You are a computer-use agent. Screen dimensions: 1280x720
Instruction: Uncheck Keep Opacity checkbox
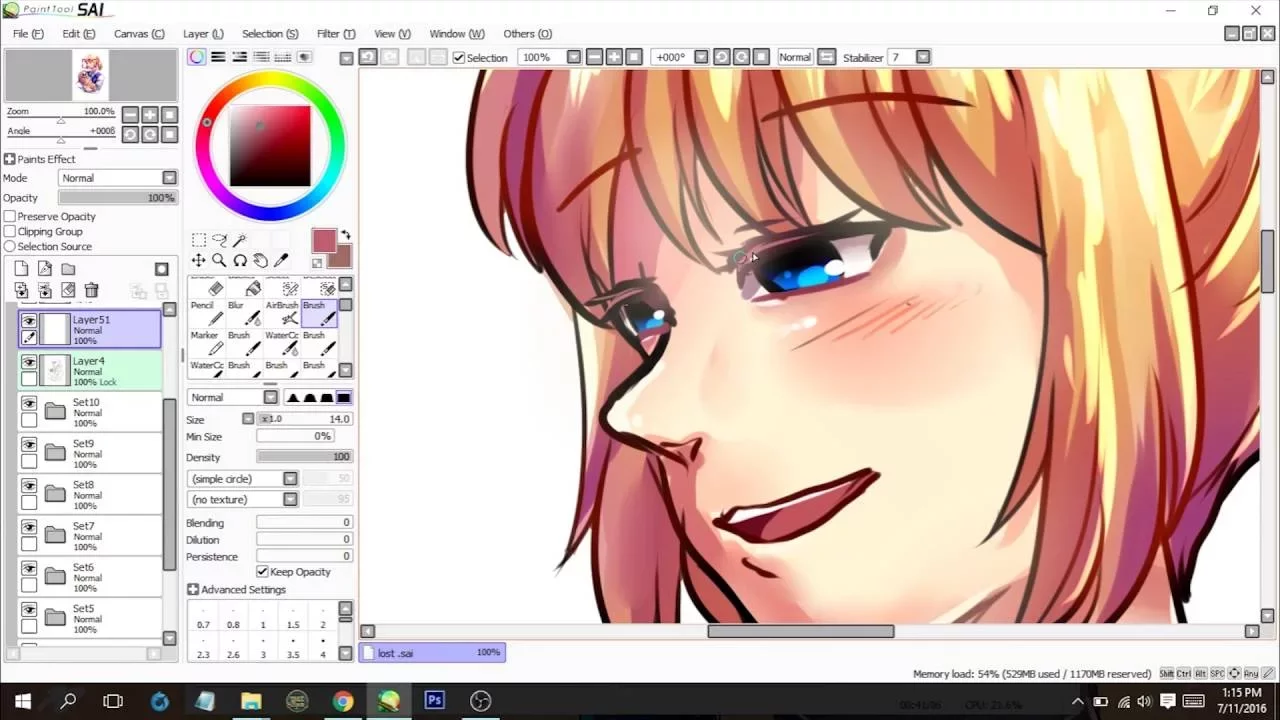pyautogui.click(x=262, y=571)
